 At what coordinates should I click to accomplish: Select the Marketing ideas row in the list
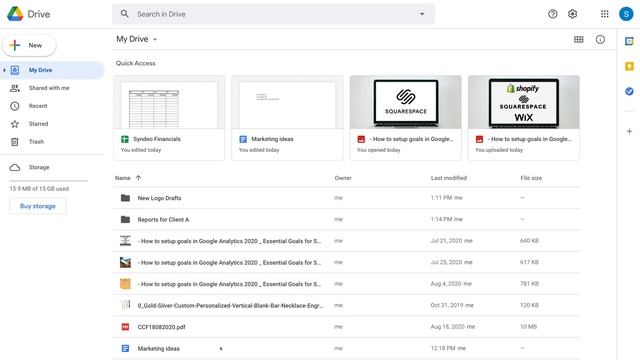point(346,349)
